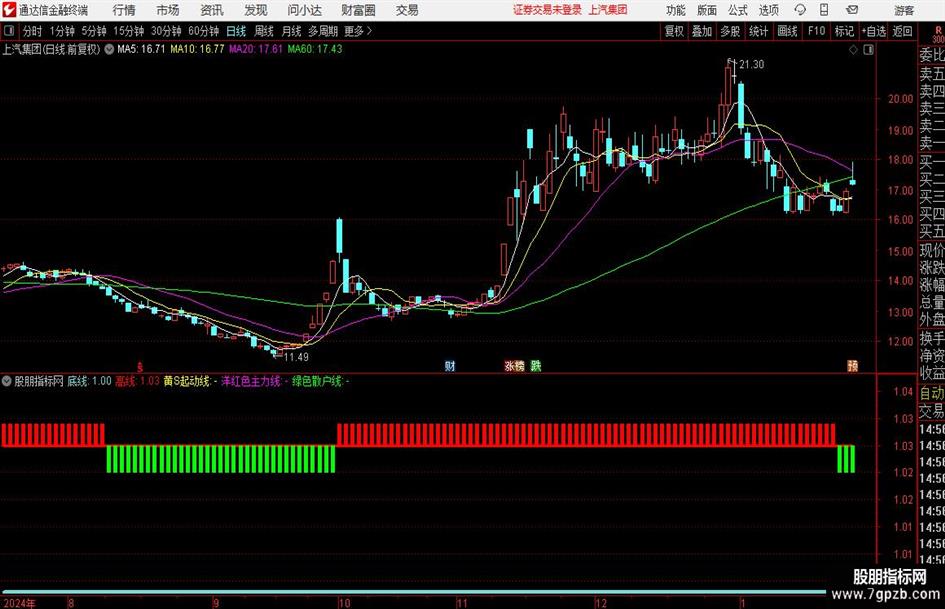945x609 pixels.
Task: Click the 统计 statistics button
Action: tap(758, 31)
